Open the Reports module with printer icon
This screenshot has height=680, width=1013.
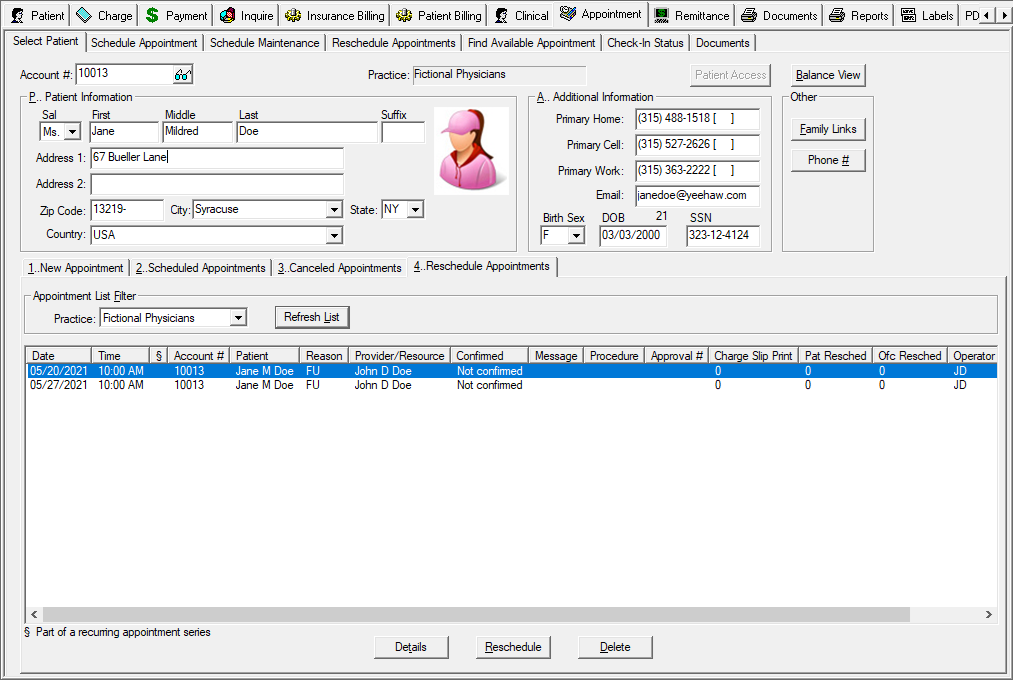coord(858,15)
